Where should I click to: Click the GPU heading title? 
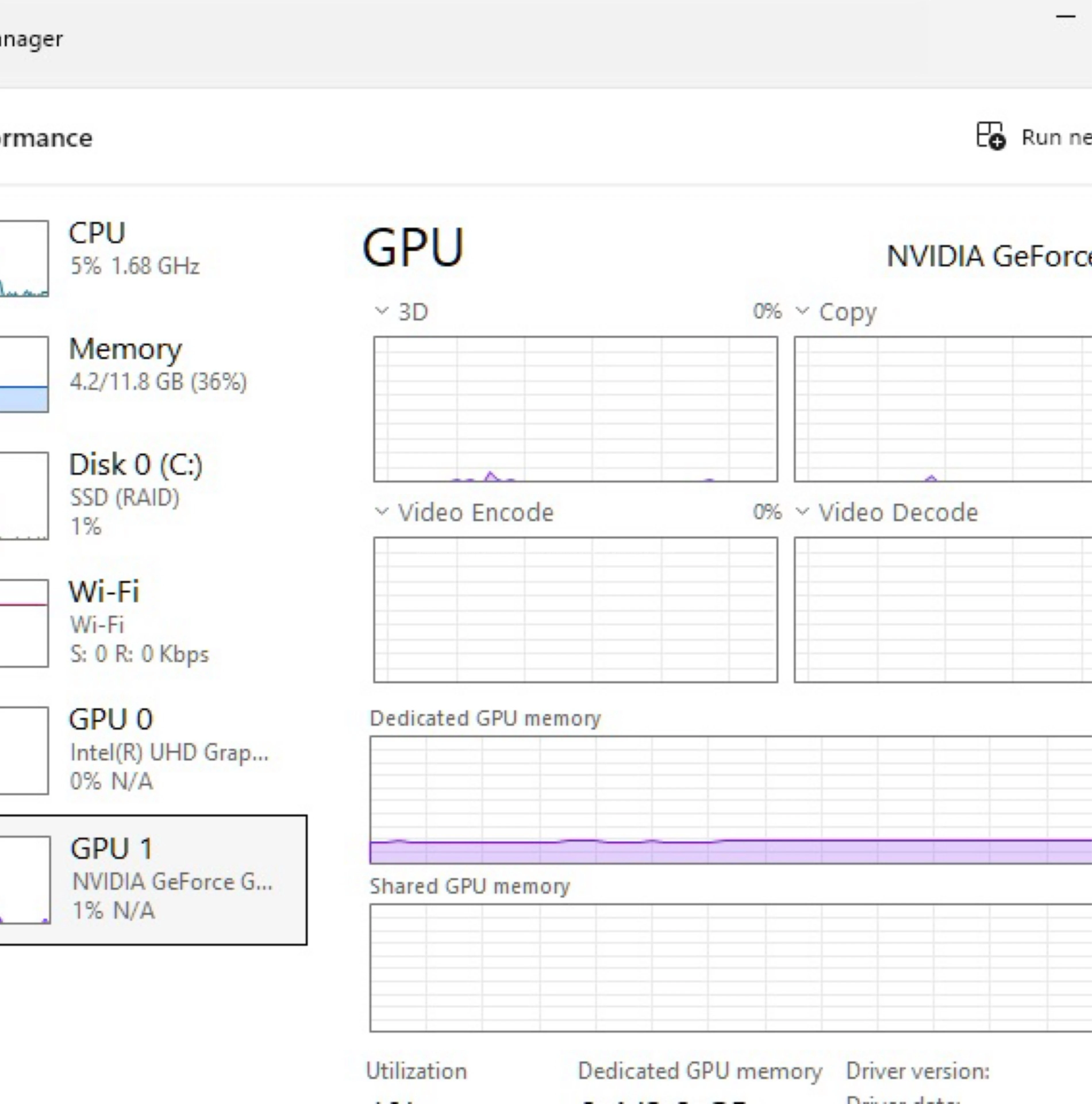(413, 248)
